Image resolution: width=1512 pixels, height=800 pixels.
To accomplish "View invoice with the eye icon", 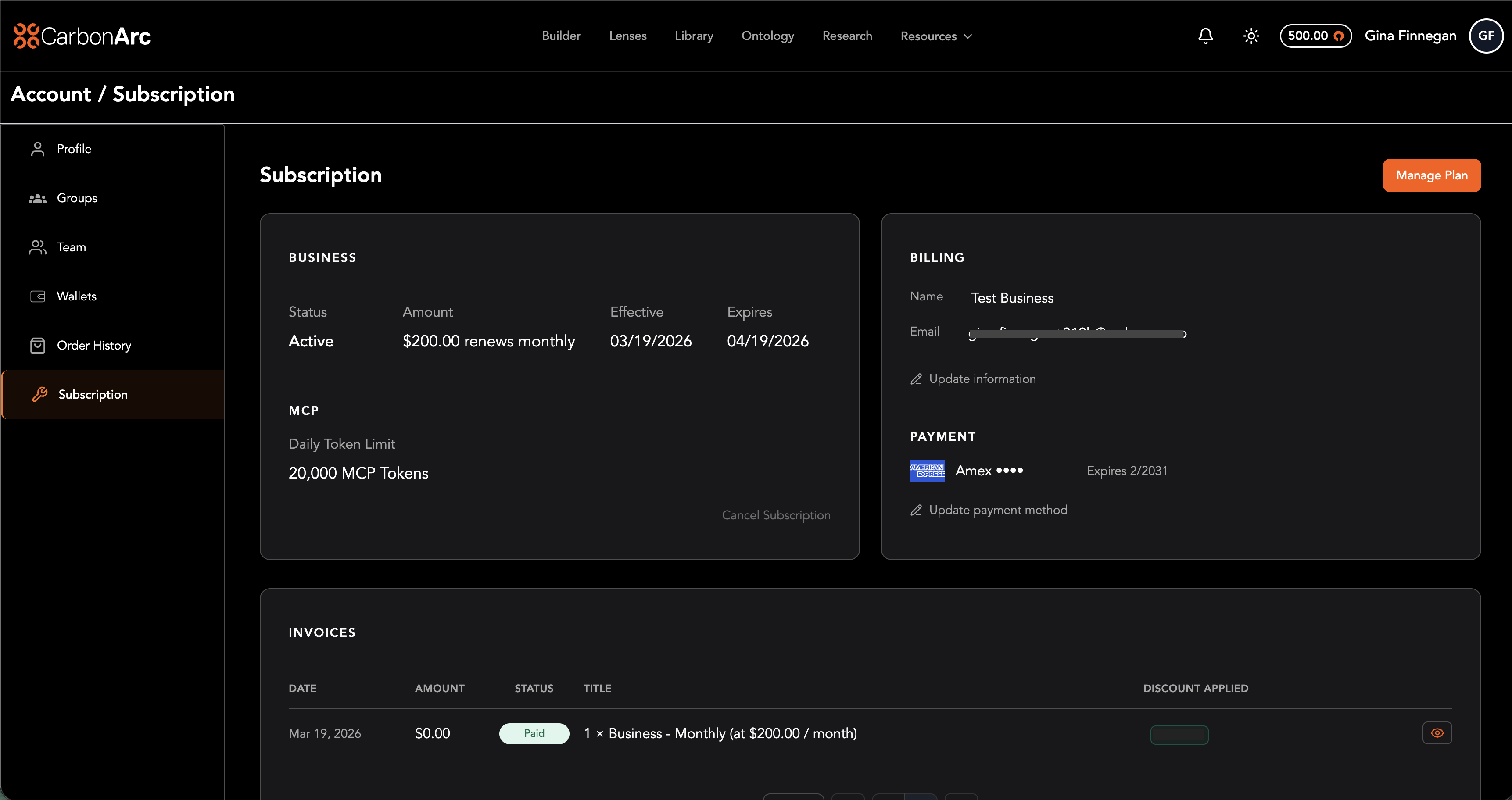I will 1437,732.
